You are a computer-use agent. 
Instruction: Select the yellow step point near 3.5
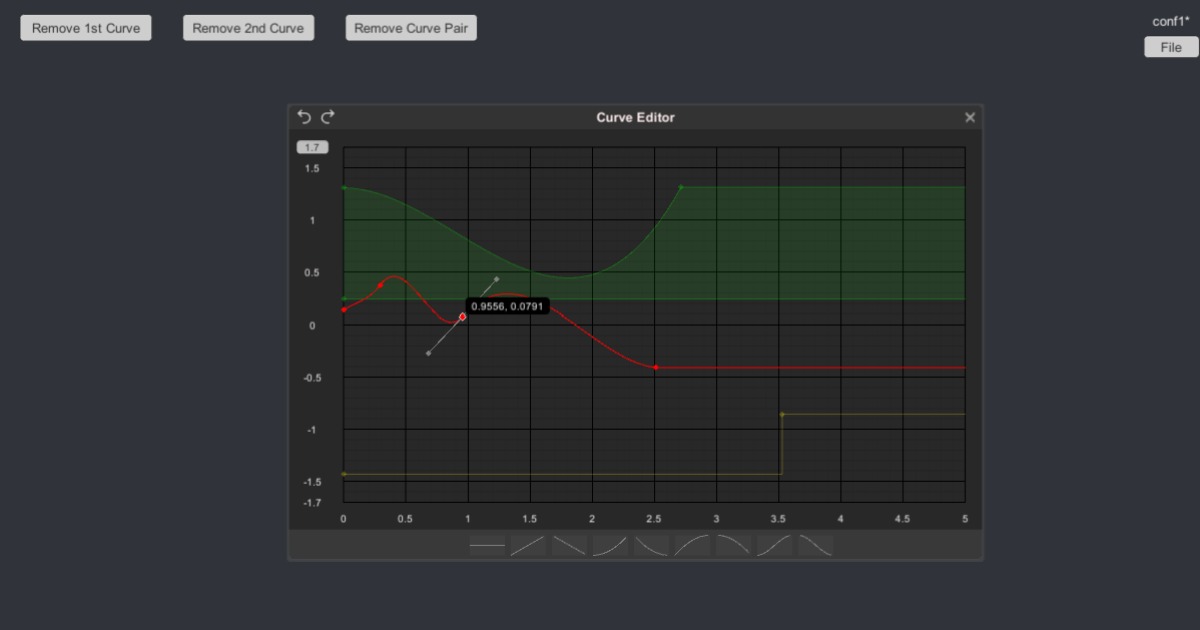click(782, 413)
